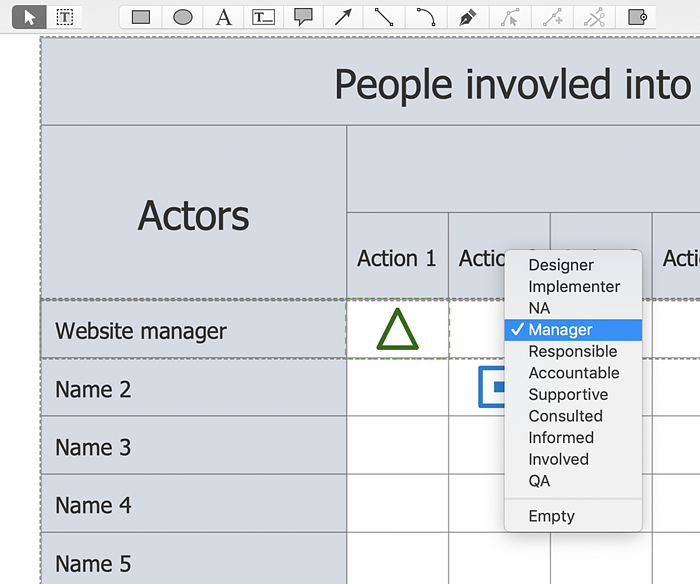Click the green triangle in Action 1
The width and height of the screenshot is (700, 584).
(x=397, y=330)
